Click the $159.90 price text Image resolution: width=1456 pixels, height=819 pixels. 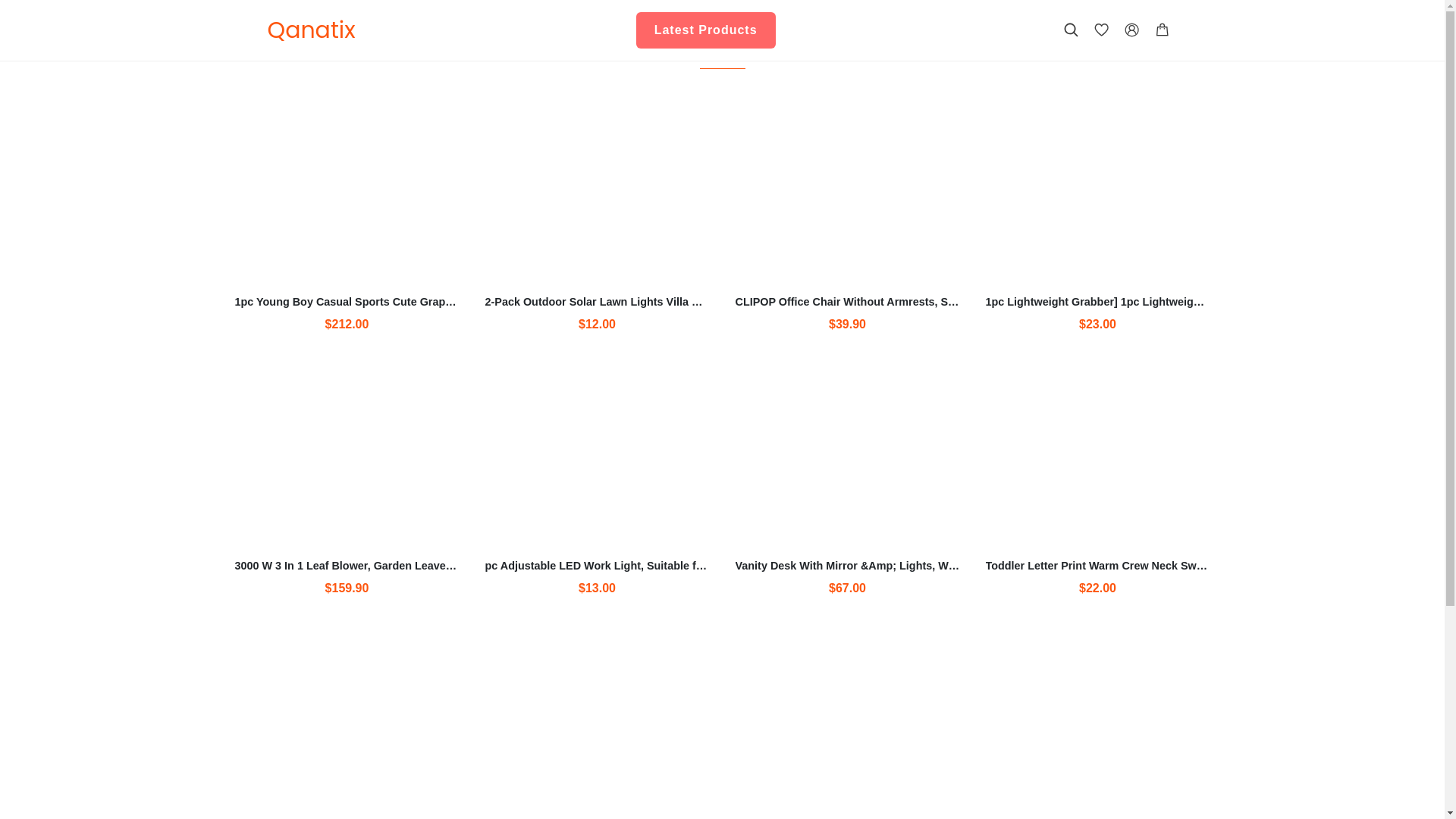[347, 588]
